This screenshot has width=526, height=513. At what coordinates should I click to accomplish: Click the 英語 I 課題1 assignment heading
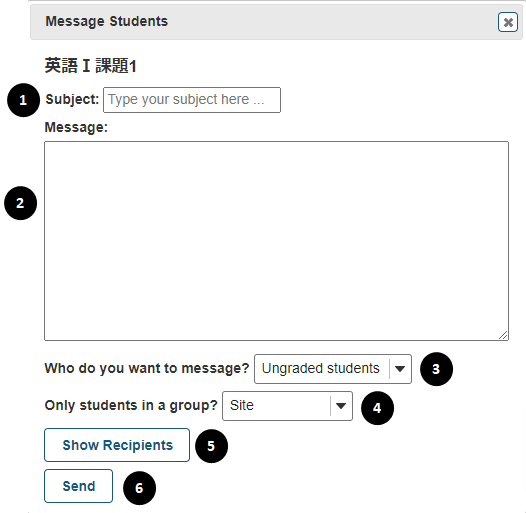pyautogui.click(x=91, y=65)
